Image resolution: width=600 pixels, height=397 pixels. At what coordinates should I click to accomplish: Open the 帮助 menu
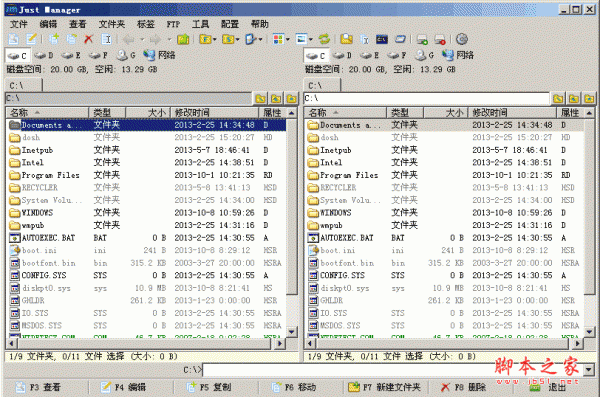click(x=260, y=24)
